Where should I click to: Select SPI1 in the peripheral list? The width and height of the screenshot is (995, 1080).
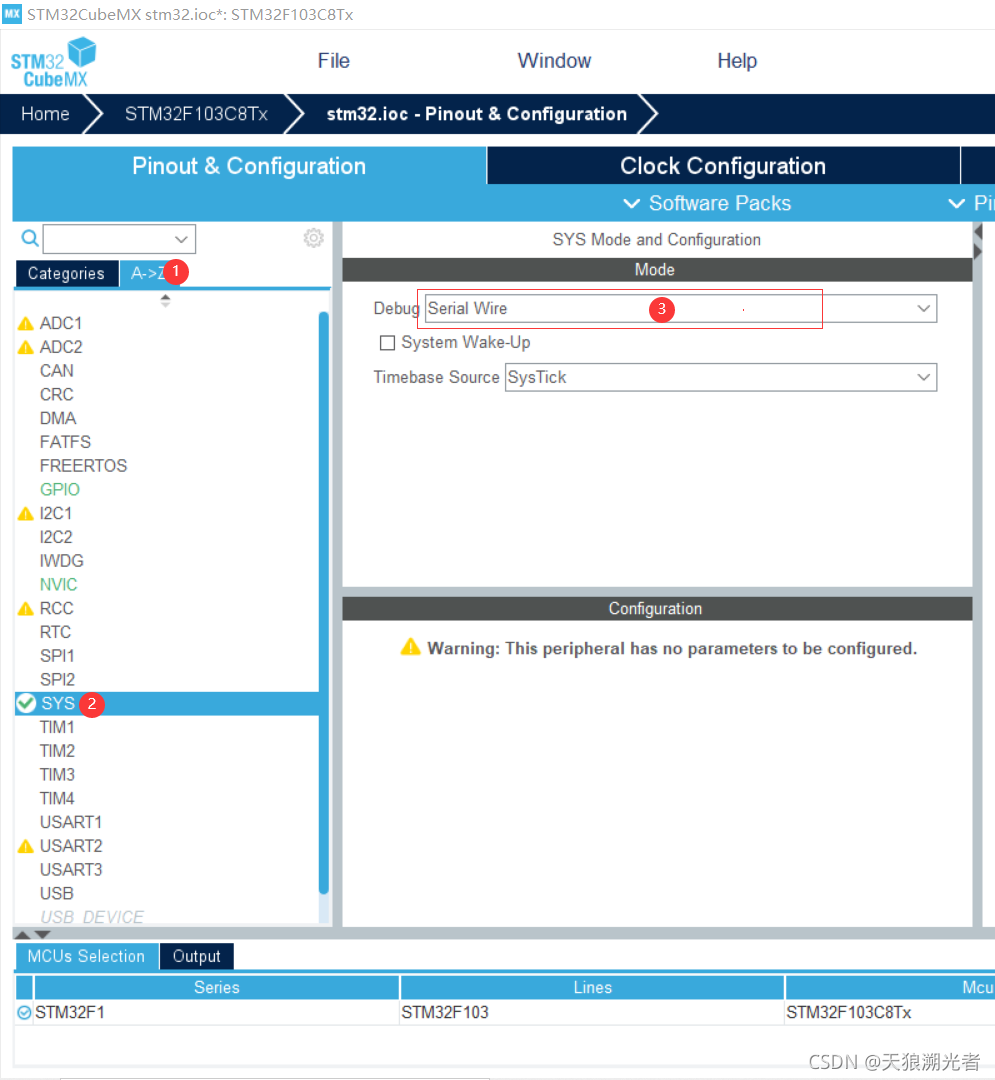(x=57, y=656)
